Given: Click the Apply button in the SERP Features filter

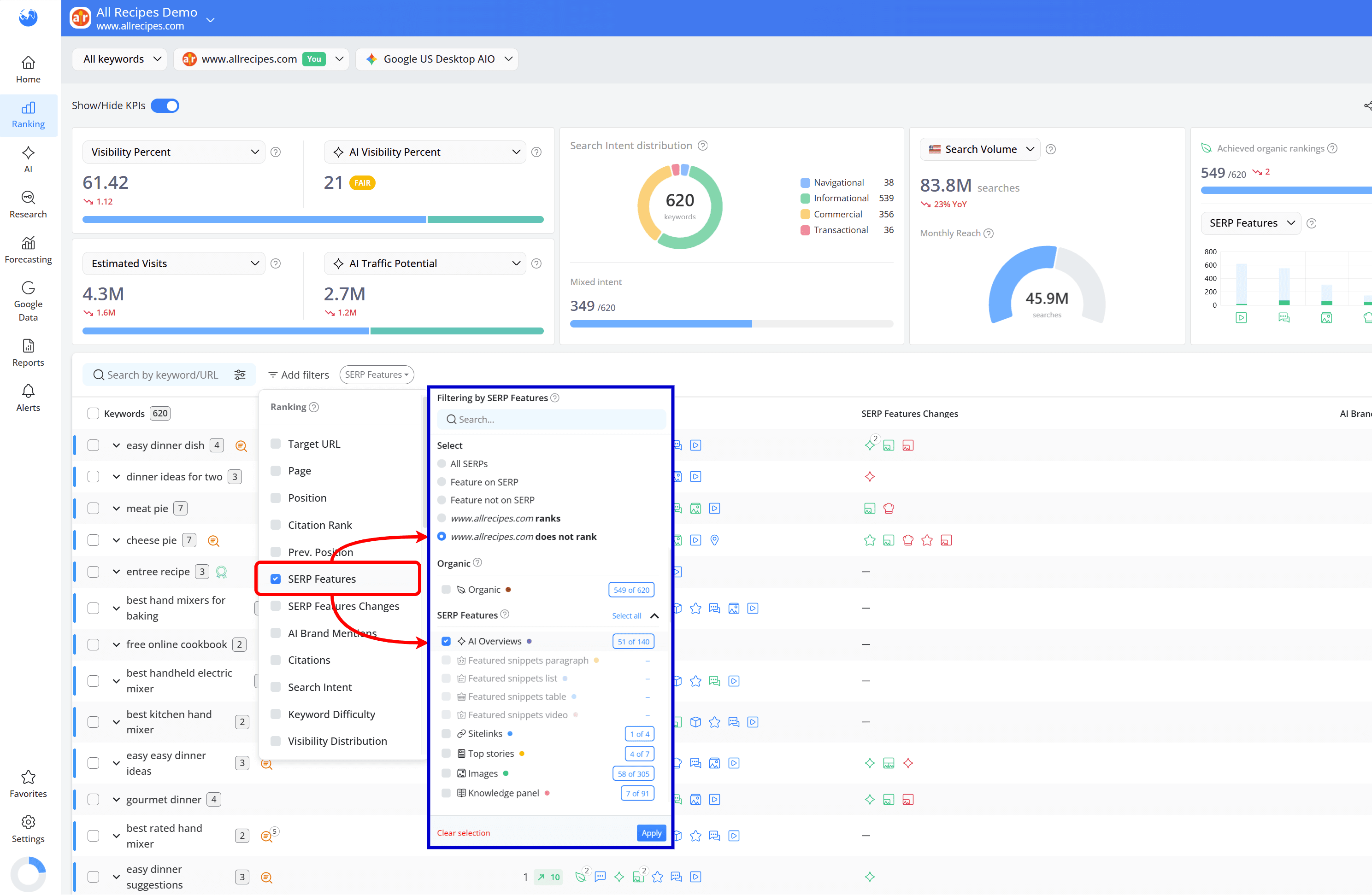Looking at the screenshot, I should [651, 833].
